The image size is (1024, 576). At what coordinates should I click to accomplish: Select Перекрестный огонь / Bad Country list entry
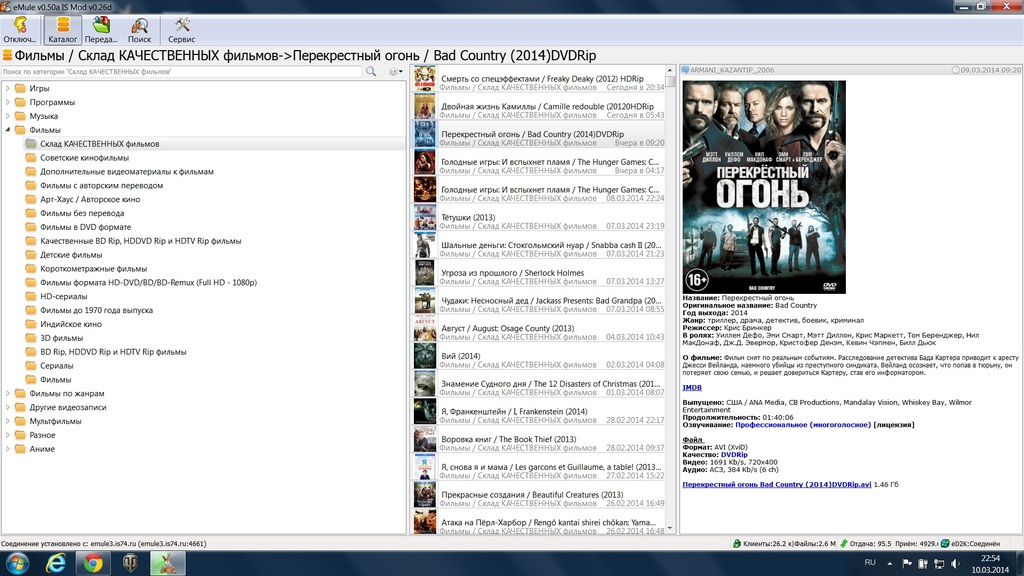point(539,135)
